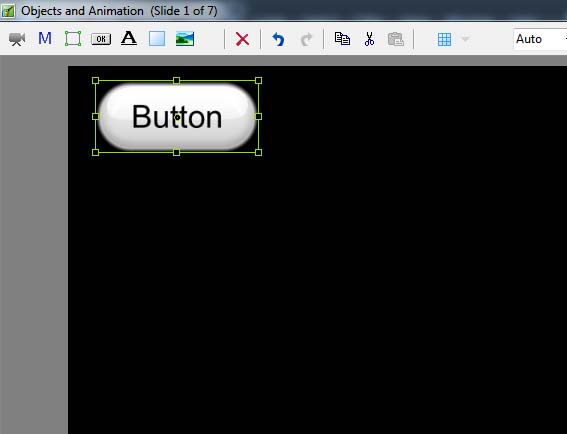This screenshot has height=434, width=567.
Task: Click the grayed-out redo arrow
Action: point(306,39)
